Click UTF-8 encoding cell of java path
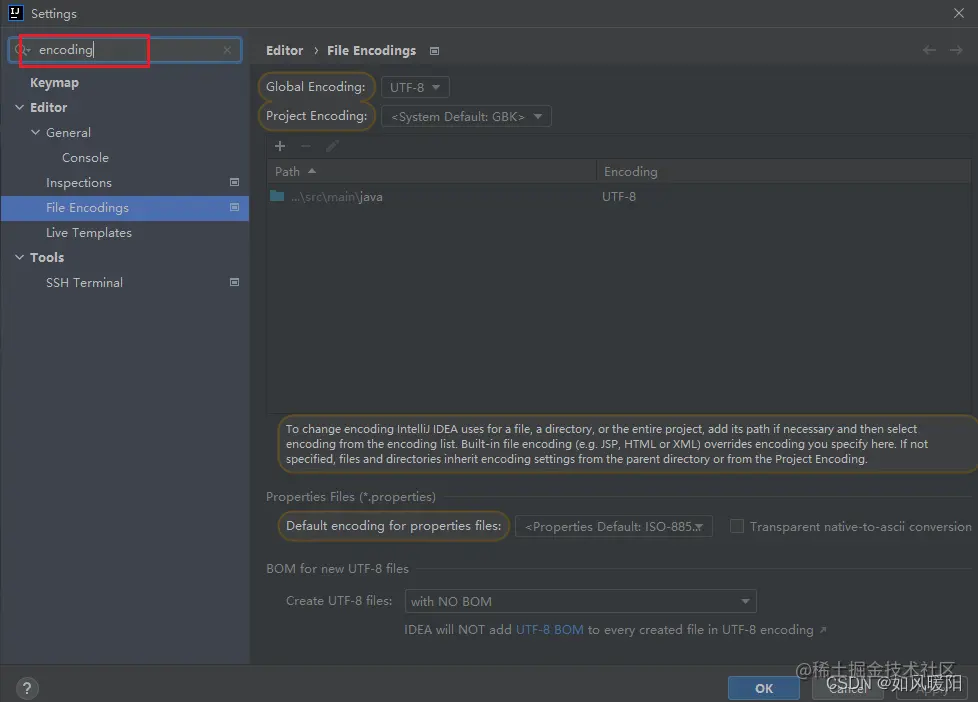 point(619,197)
